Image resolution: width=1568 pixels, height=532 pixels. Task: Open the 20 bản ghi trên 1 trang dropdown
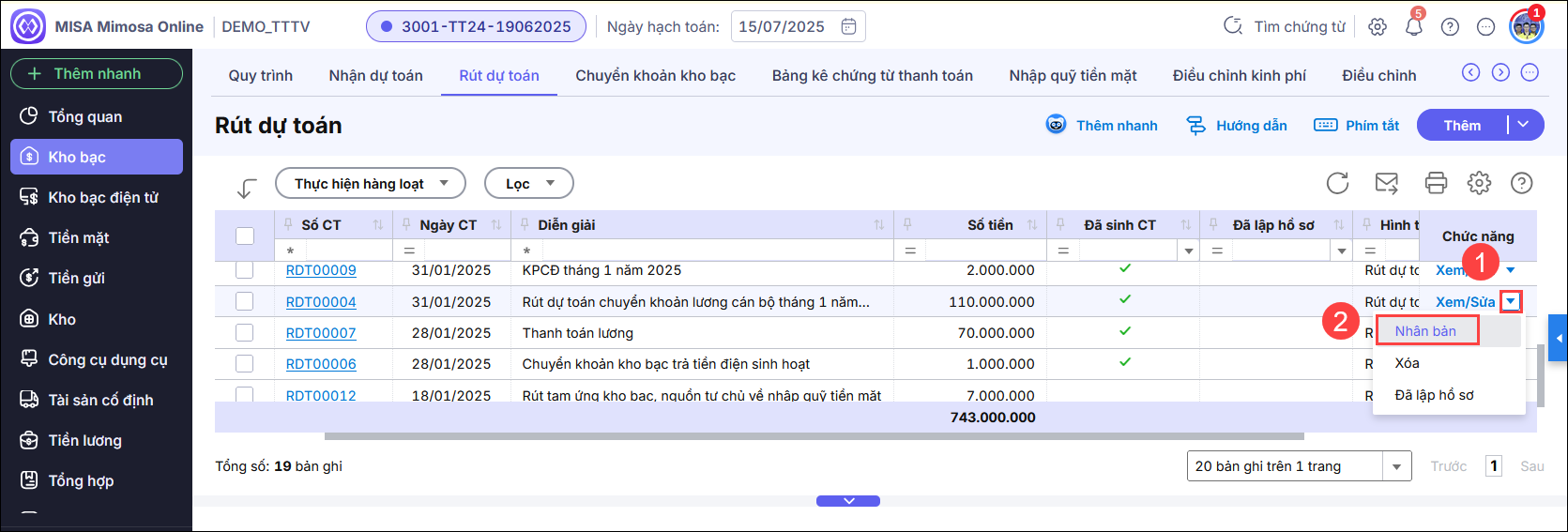[1299, 466]
